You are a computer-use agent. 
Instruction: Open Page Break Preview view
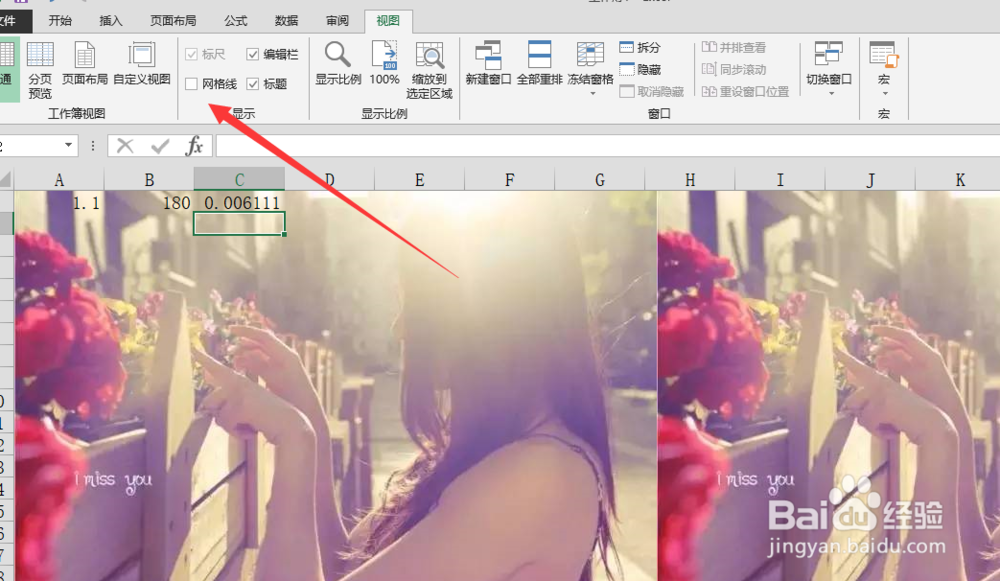click(x=40, y=69)
